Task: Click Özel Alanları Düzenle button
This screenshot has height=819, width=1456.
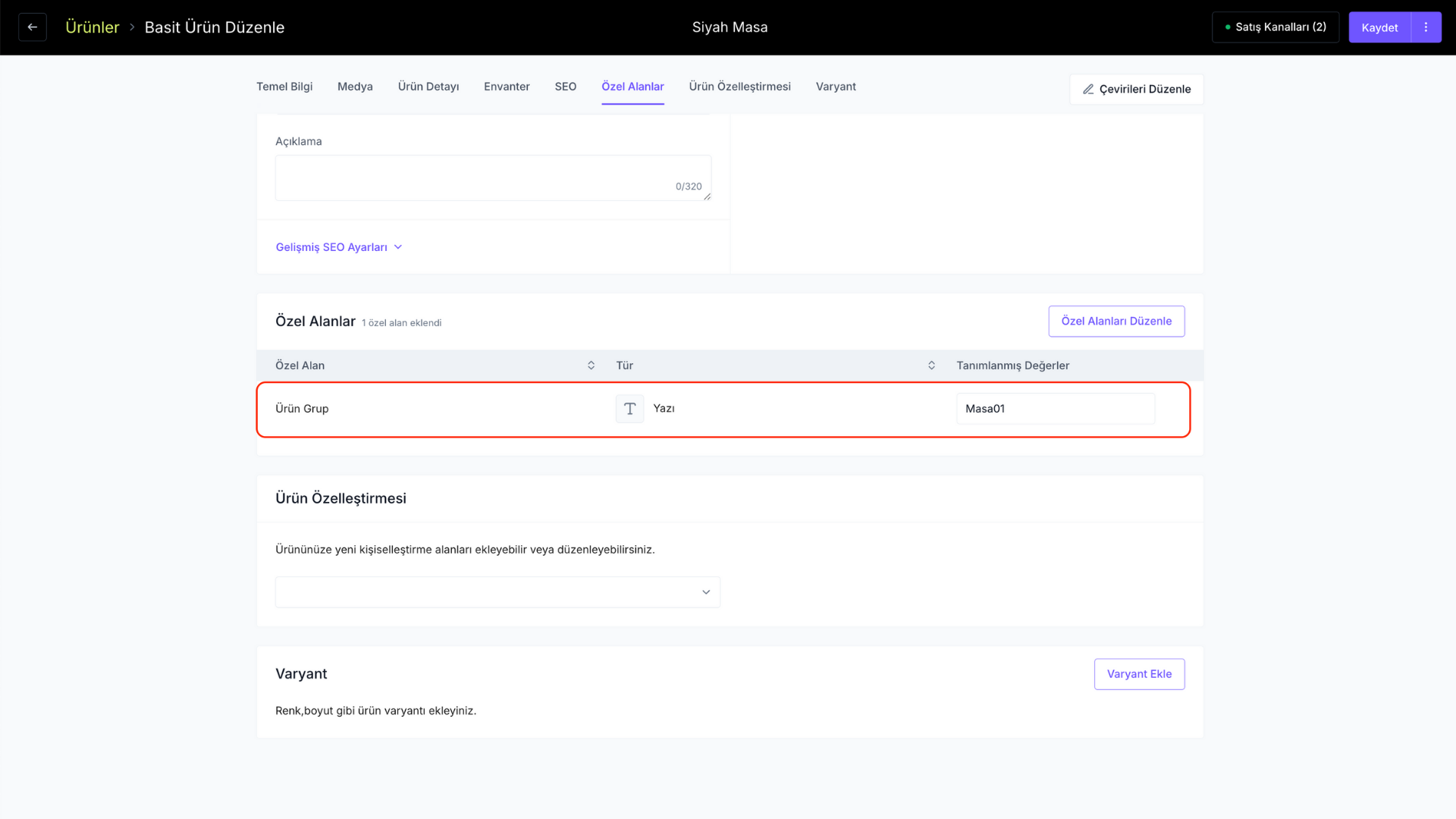Action: [x=1116, y=322]
